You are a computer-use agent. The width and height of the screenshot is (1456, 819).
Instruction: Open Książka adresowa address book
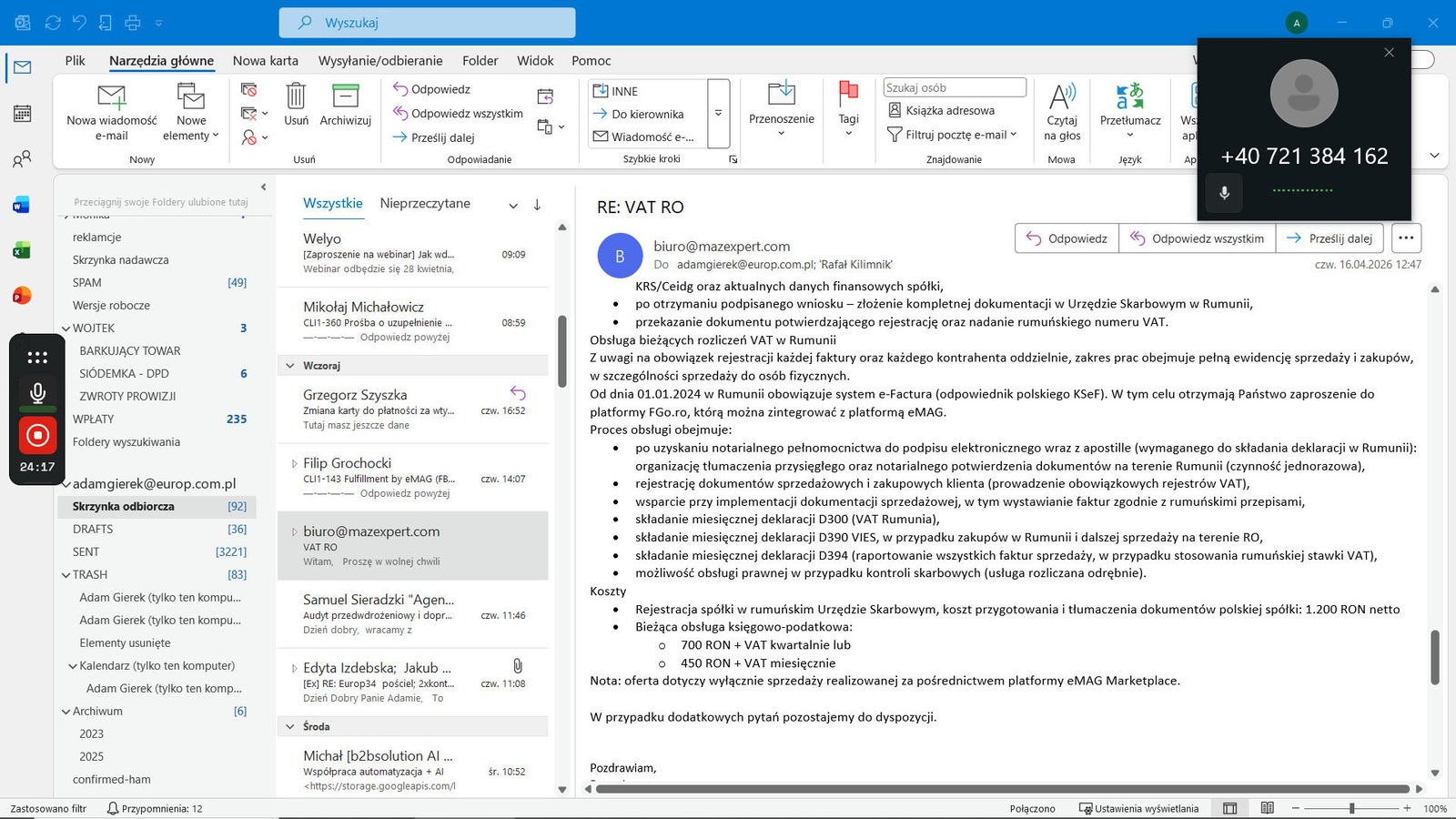click(941, 110)
